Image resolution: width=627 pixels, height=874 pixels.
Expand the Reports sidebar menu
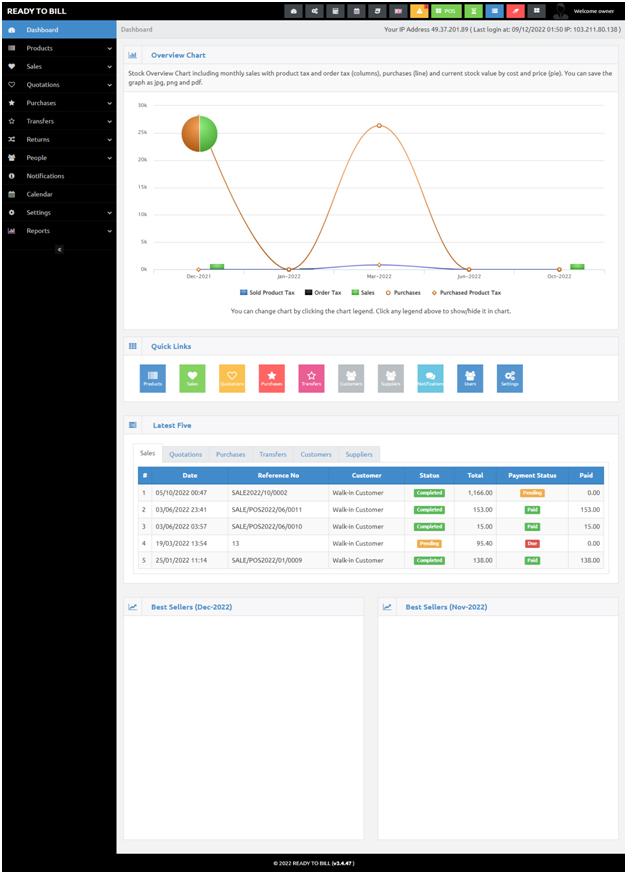59,231
